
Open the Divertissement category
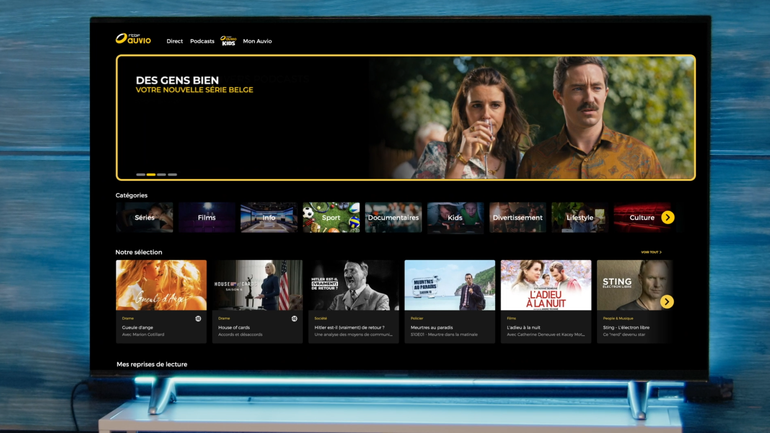518,217
